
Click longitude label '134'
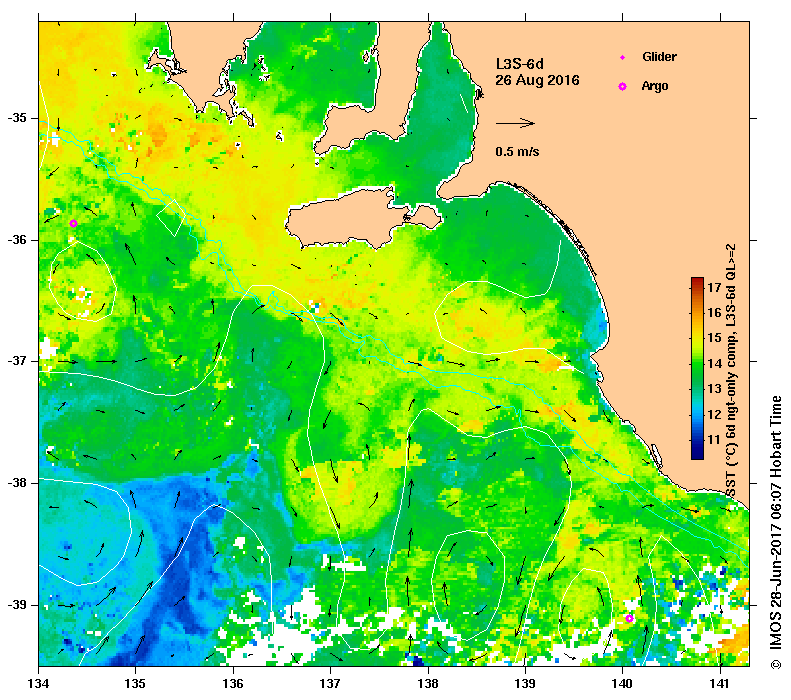(39, 684)
